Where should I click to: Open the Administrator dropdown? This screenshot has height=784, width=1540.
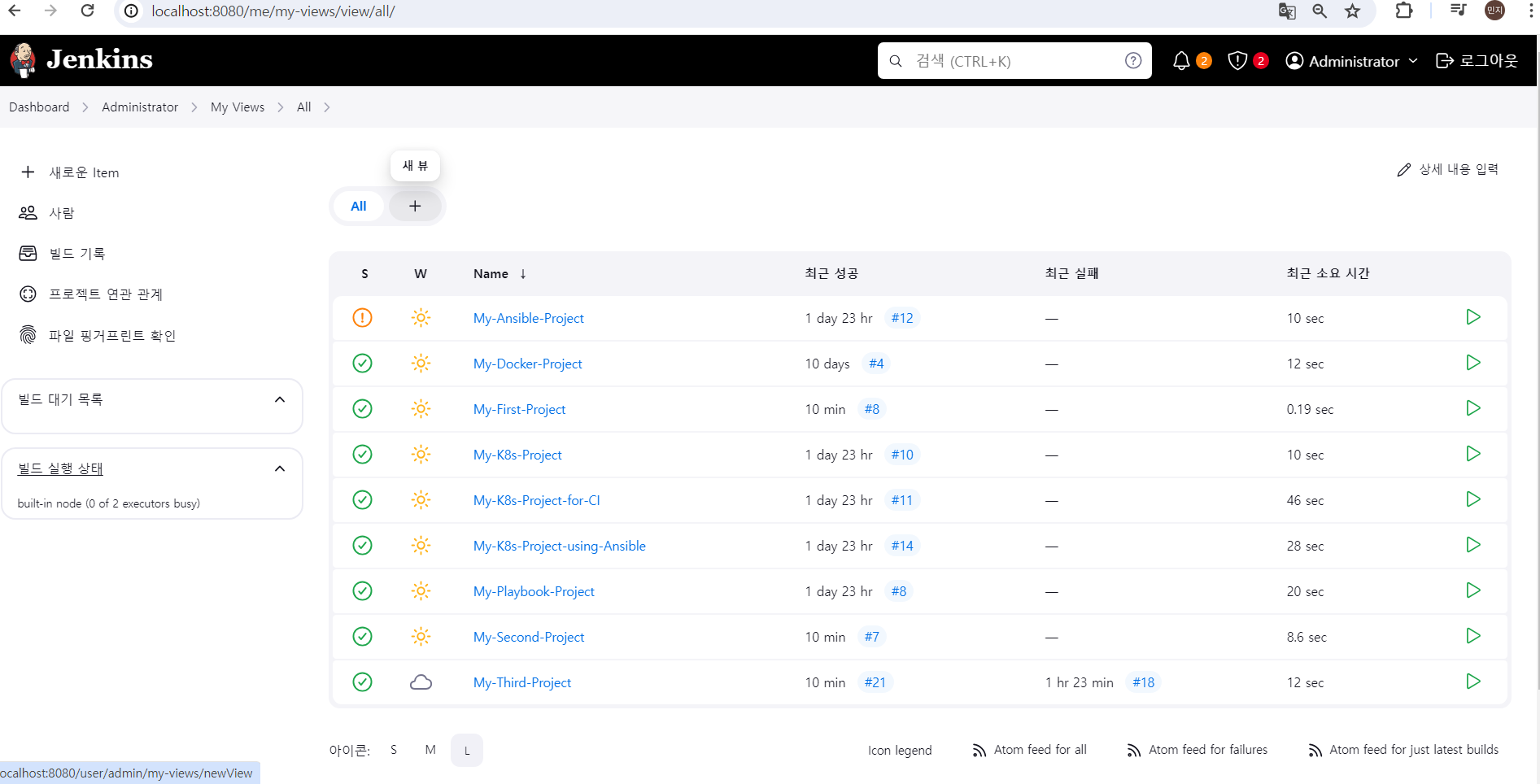(x=1350, y=60)
